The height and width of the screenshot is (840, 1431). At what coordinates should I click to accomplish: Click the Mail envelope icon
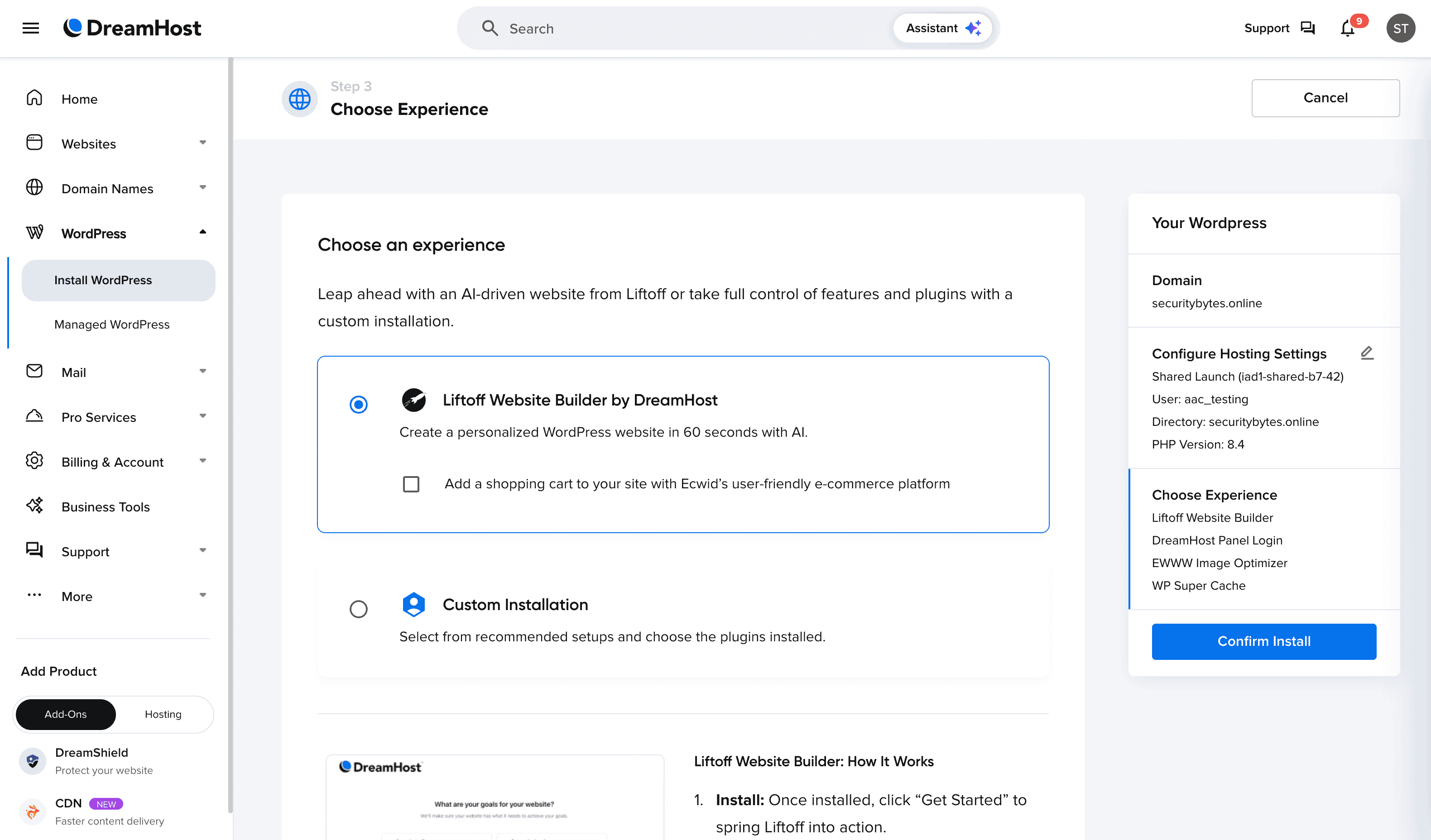coord(34,371)
